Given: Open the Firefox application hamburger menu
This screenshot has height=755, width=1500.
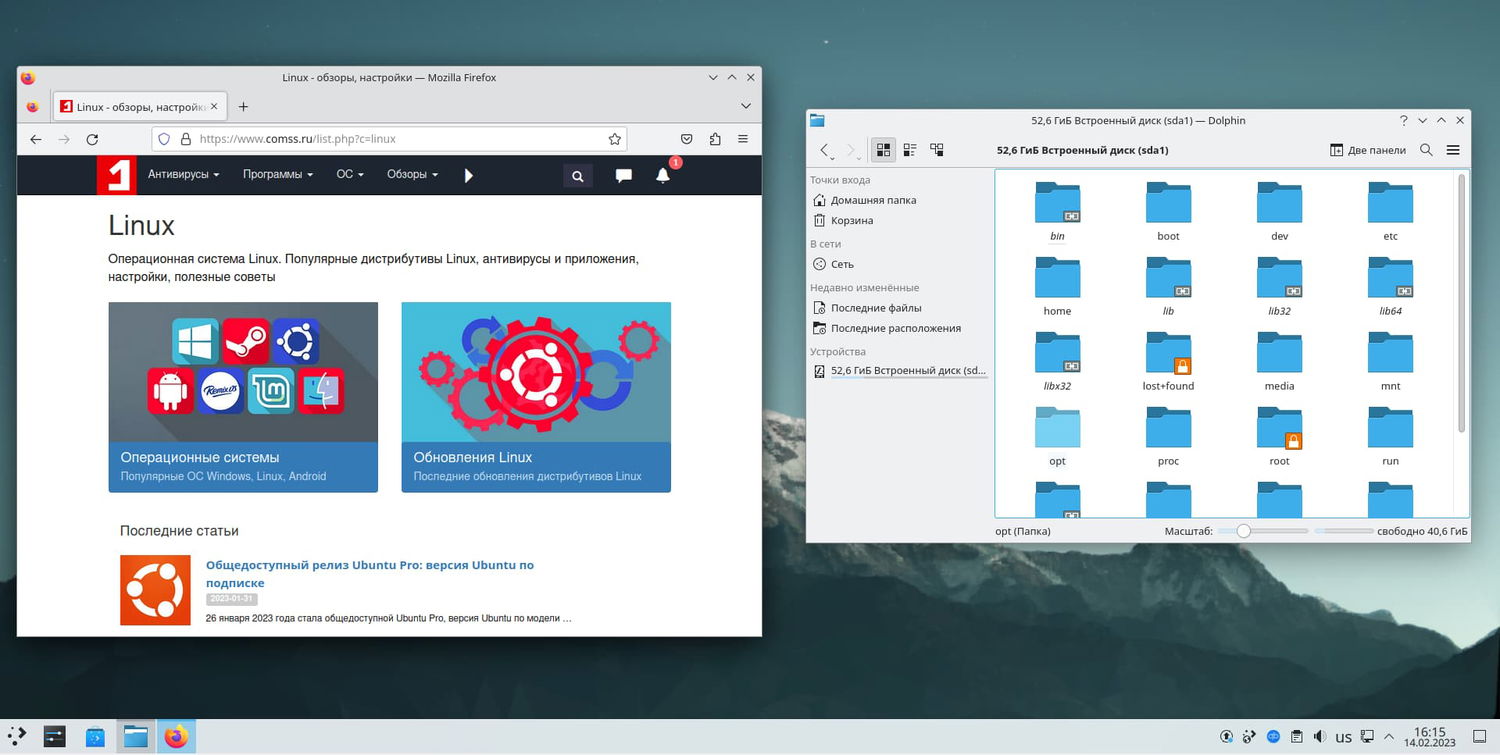Looking at the screenshot, I should point(742,139).
